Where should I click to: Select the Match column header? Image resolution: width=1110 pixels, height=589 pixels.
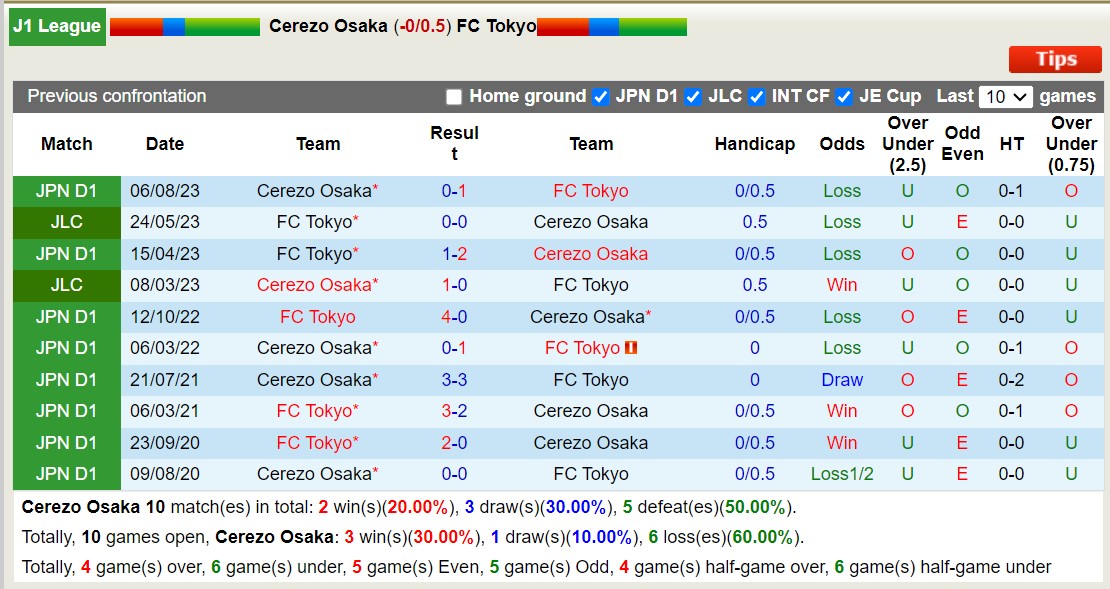(66, 144)
